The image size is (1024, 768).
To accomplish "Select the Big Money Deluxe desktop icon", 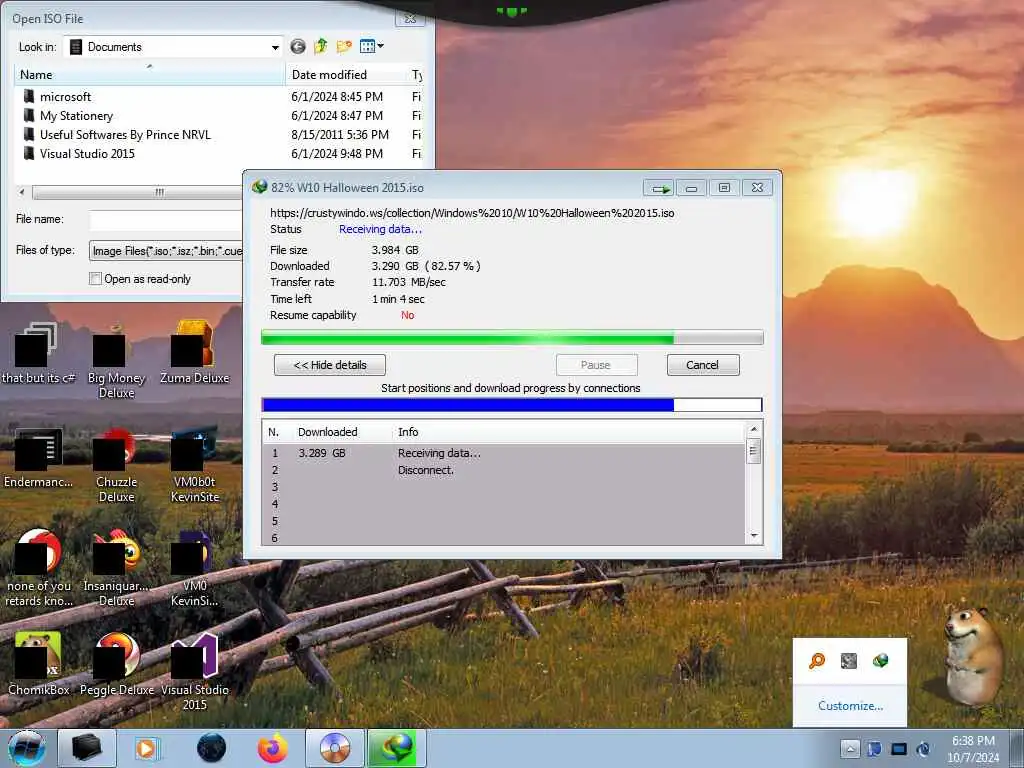I will (x=116, y=361).
